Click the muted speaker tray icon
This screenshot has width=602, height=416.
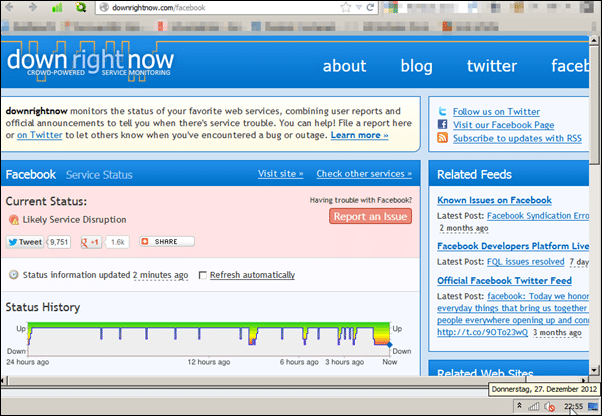point(549,406)
